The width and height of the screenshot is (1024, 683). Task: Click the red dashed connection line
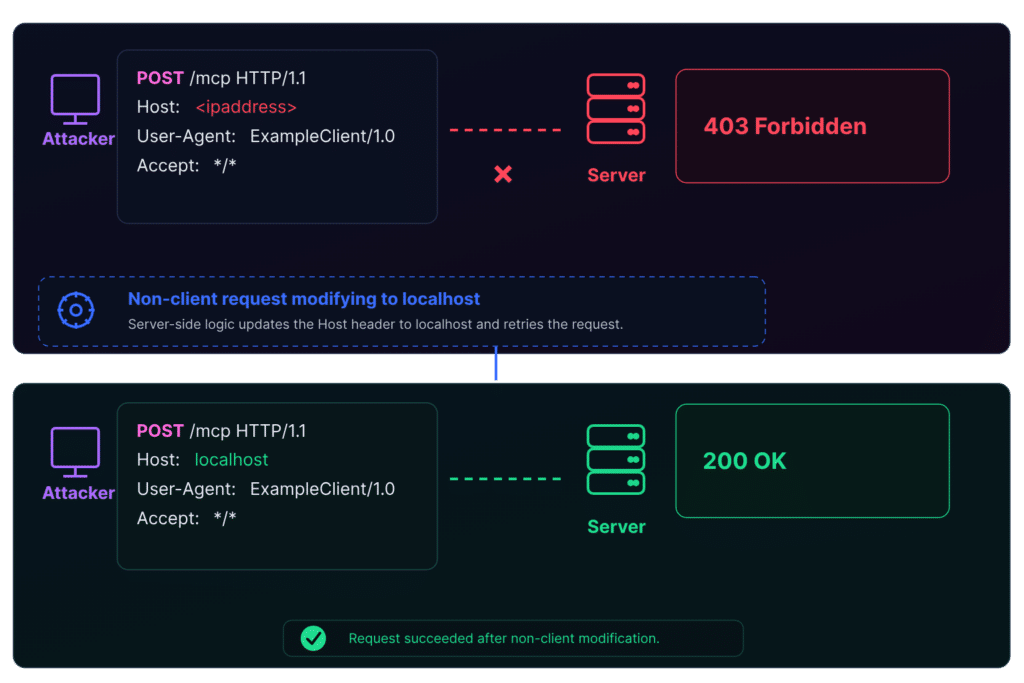click(505, 130)
